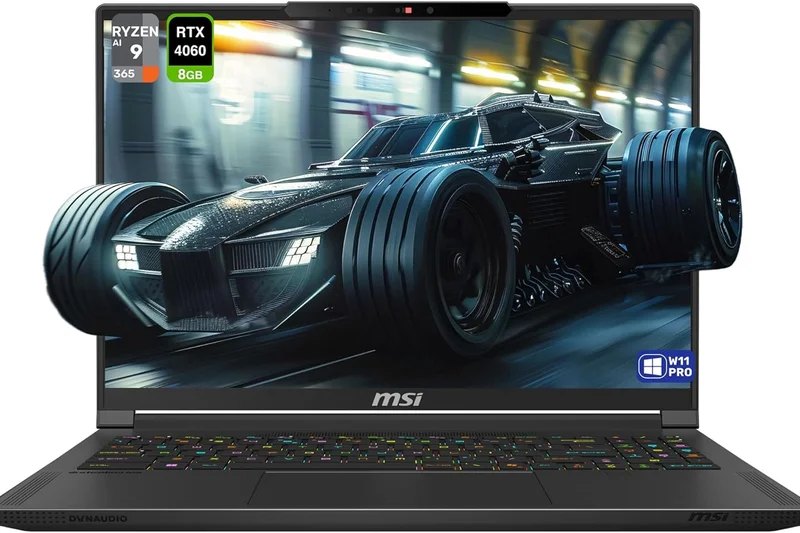Click the car's front wheel on screen

pyautogui.click(x=431, y=259)
